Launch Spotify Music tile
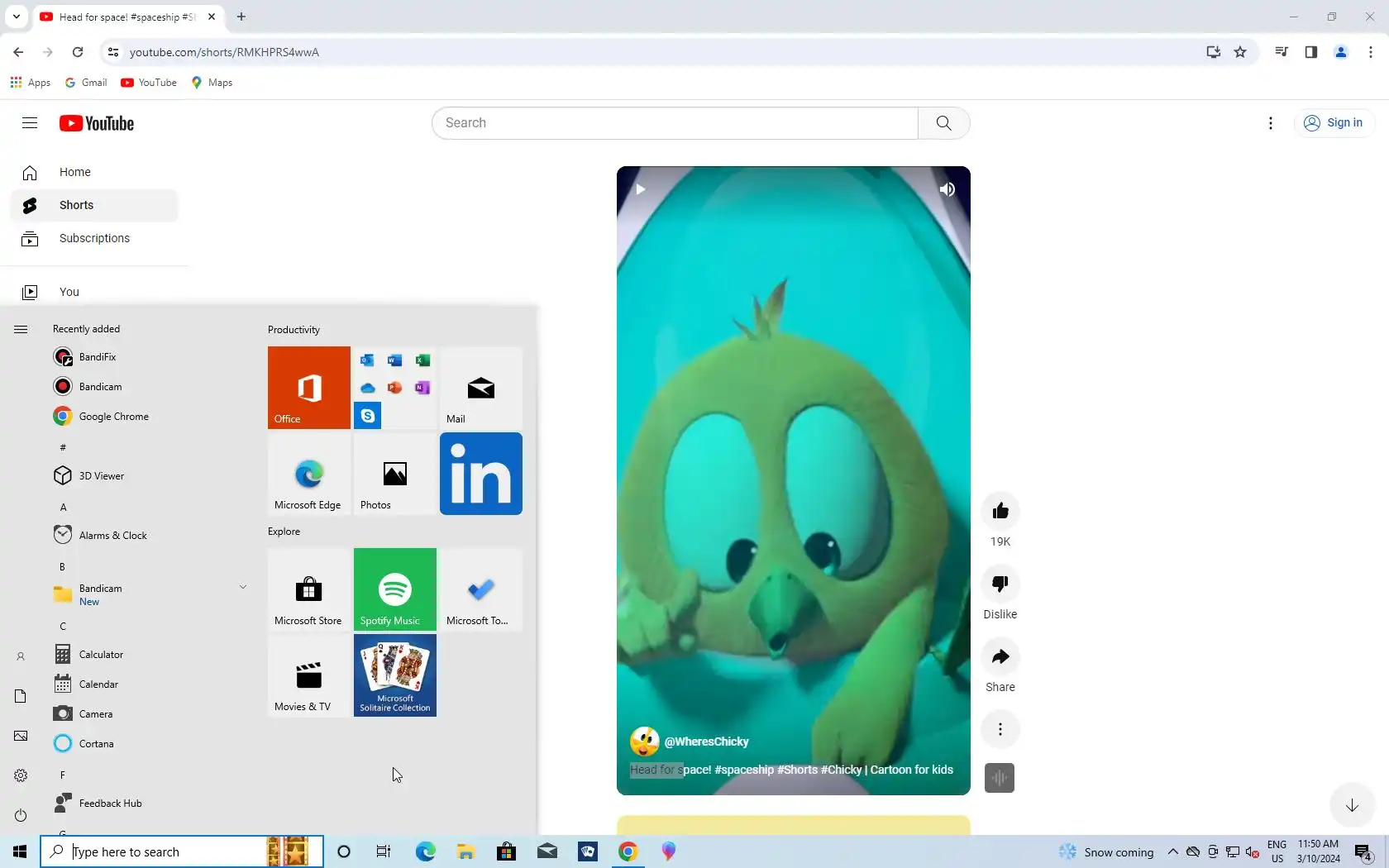The width and height of the screenshot is (1389, 868). point(395,589)
